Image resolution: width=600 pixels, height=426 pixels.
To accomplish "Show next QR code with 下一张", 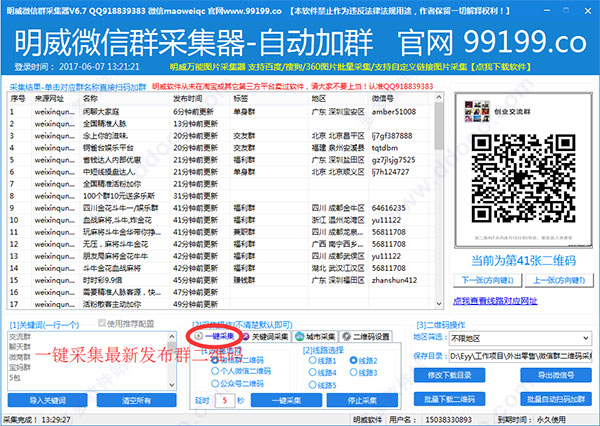I will (487, 280).
